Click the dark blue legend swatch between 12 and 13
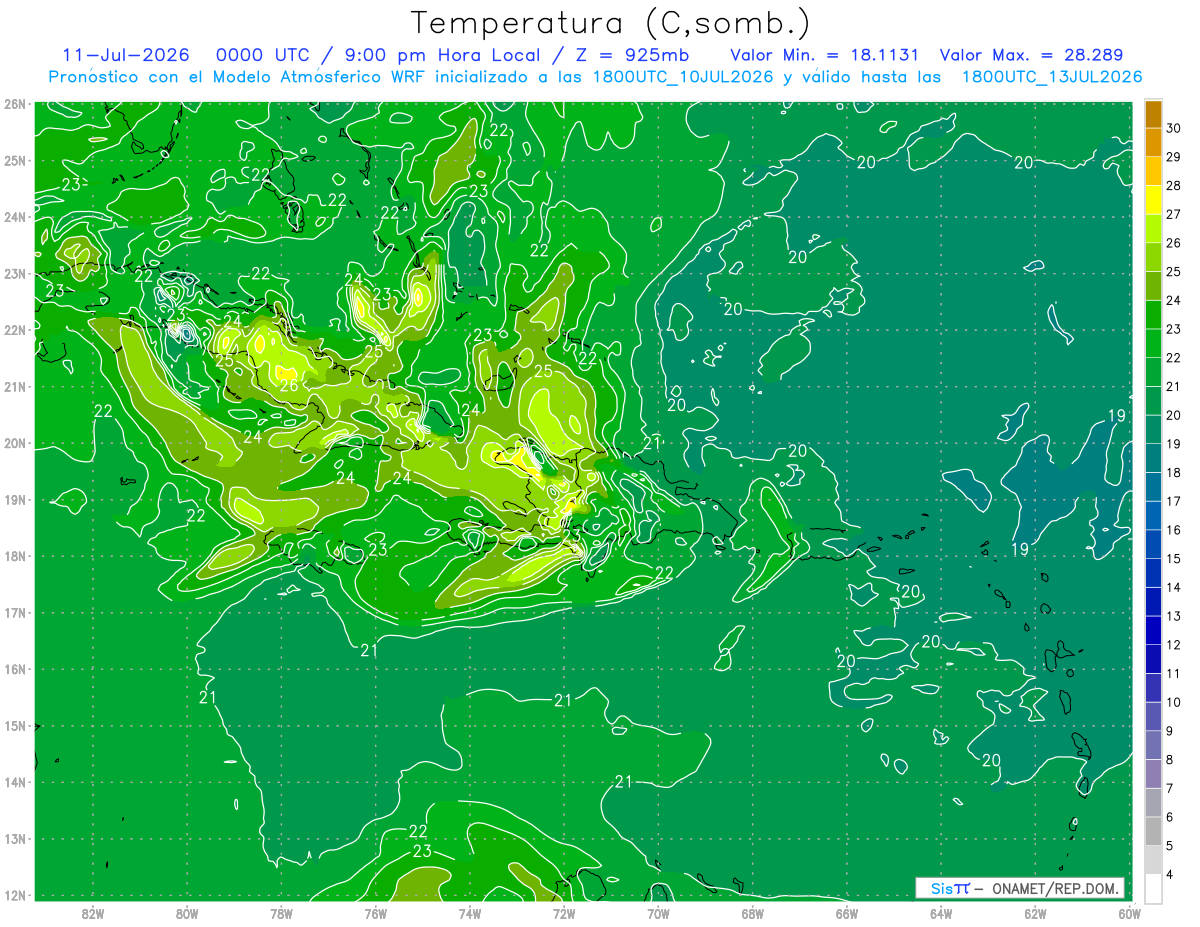Viewport: 1200px width, 927px height. (1153, 630)
